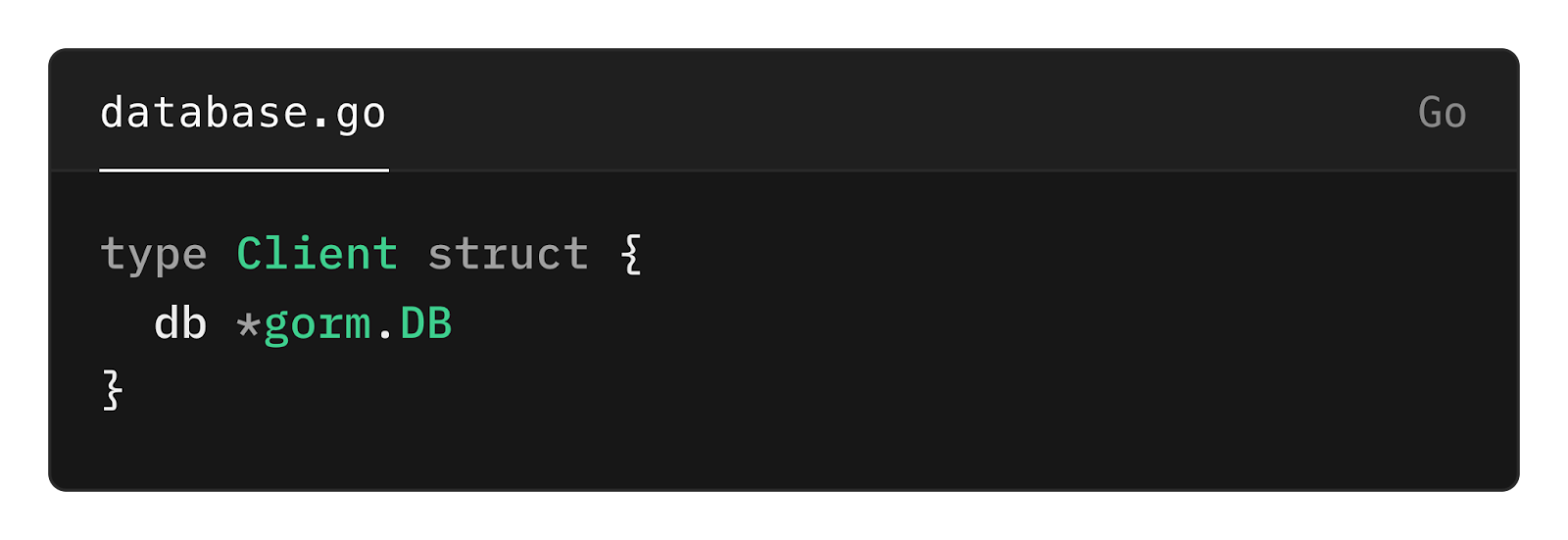Click the indentation space before 'db'
Viewport: 1568px width, 540px height.
(x=126, y=323)
